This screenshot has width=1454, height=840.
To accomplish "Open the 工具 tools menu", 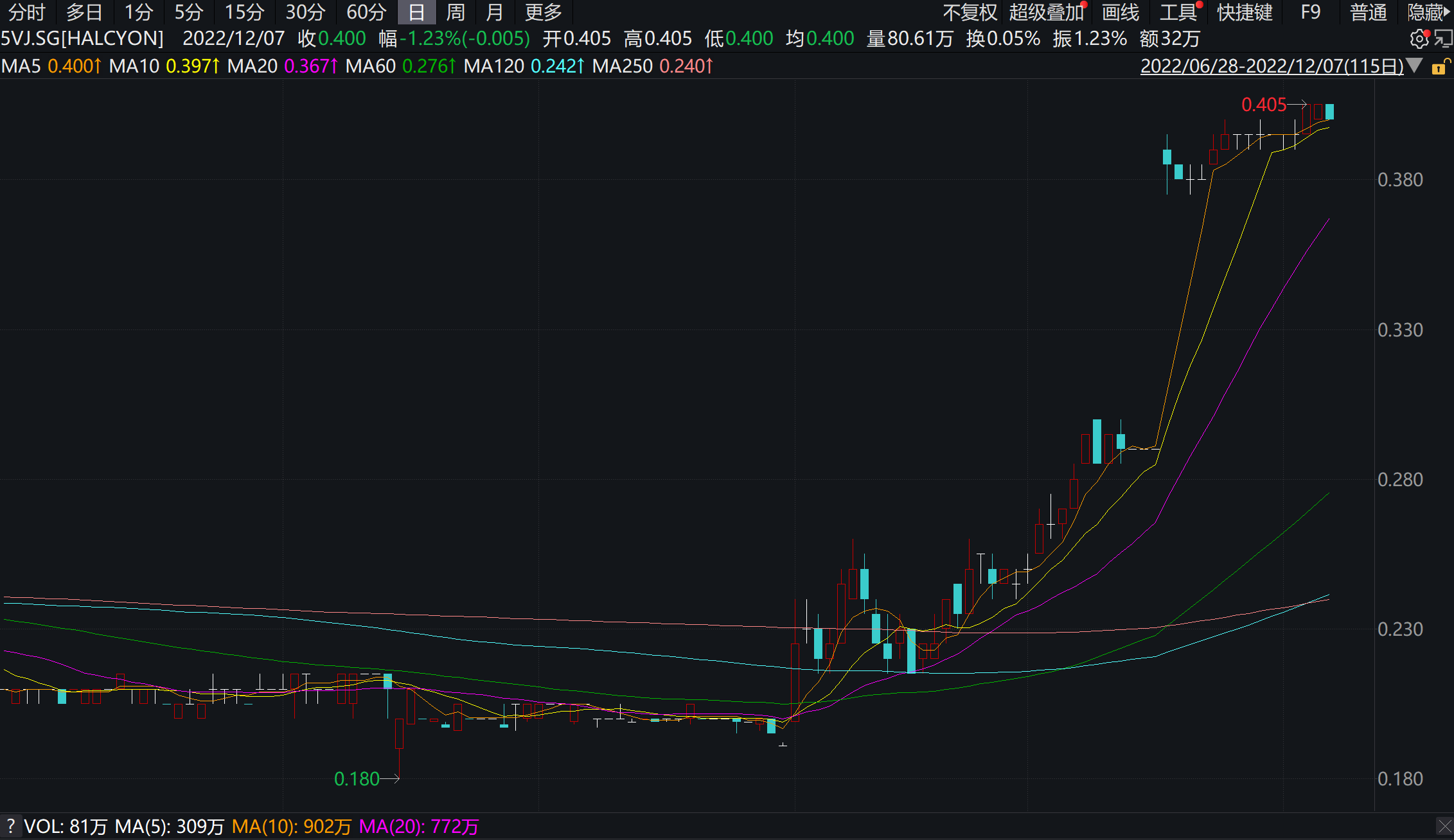I will click(x=1178, y=12).
